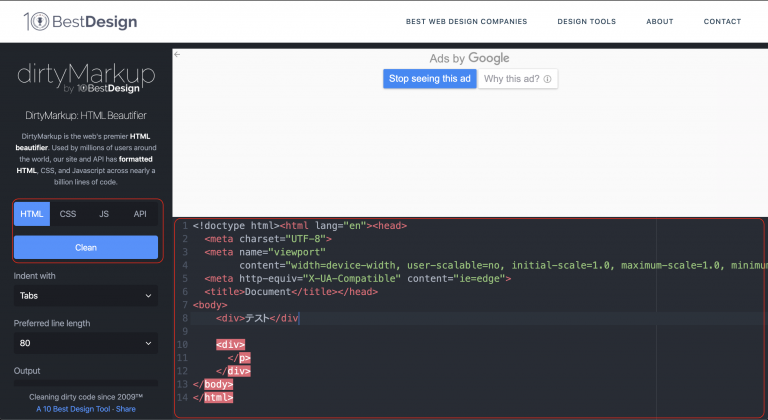Click the Clean button

(86, 247)
